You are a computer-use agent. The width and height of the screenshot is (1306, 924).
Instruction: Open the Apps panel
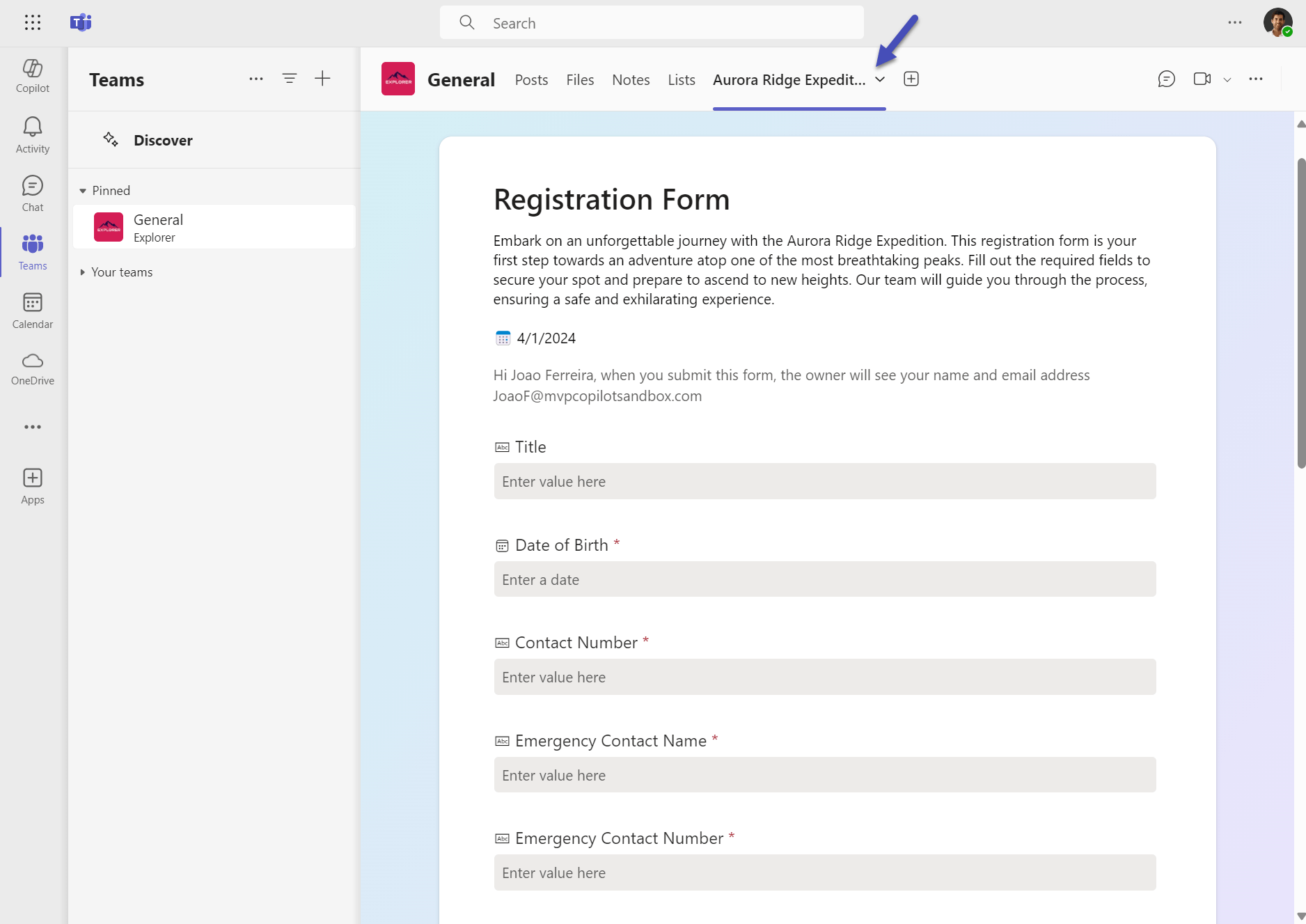[x=32, y=485]
